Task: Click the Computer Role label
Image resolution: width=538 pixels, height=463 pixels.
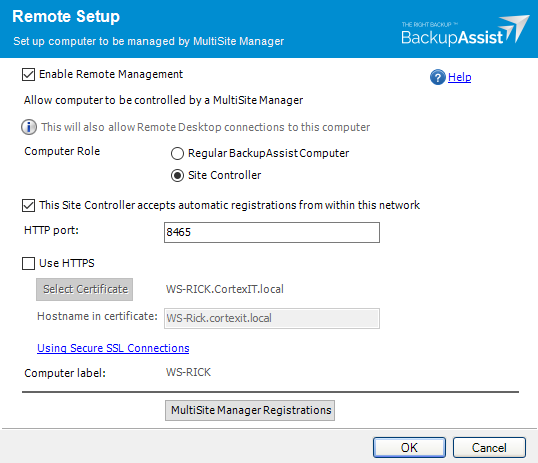Action: point(62,151)
